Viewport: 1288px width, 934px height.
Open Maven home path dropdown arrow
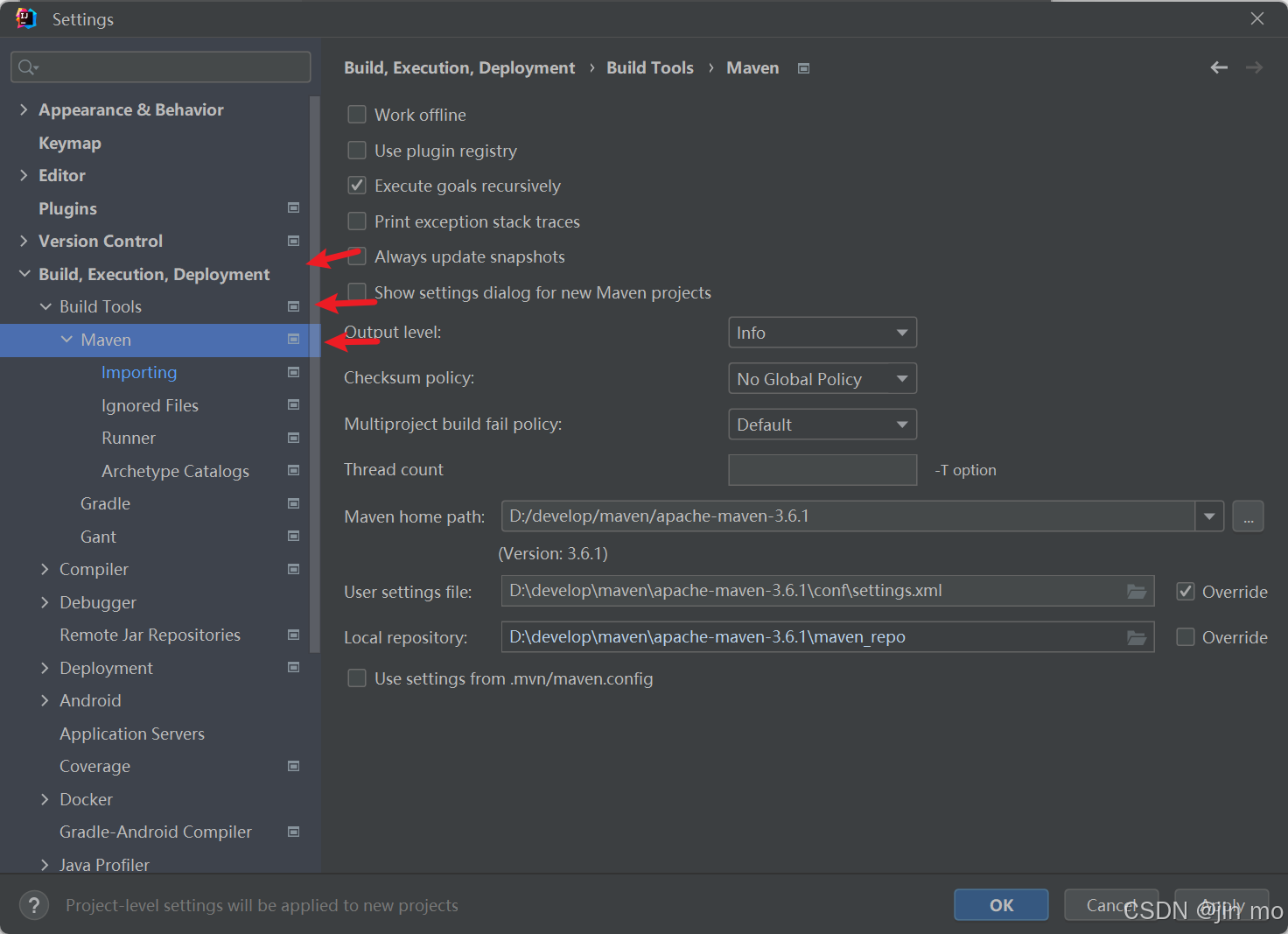click(x=1209, y=516)
